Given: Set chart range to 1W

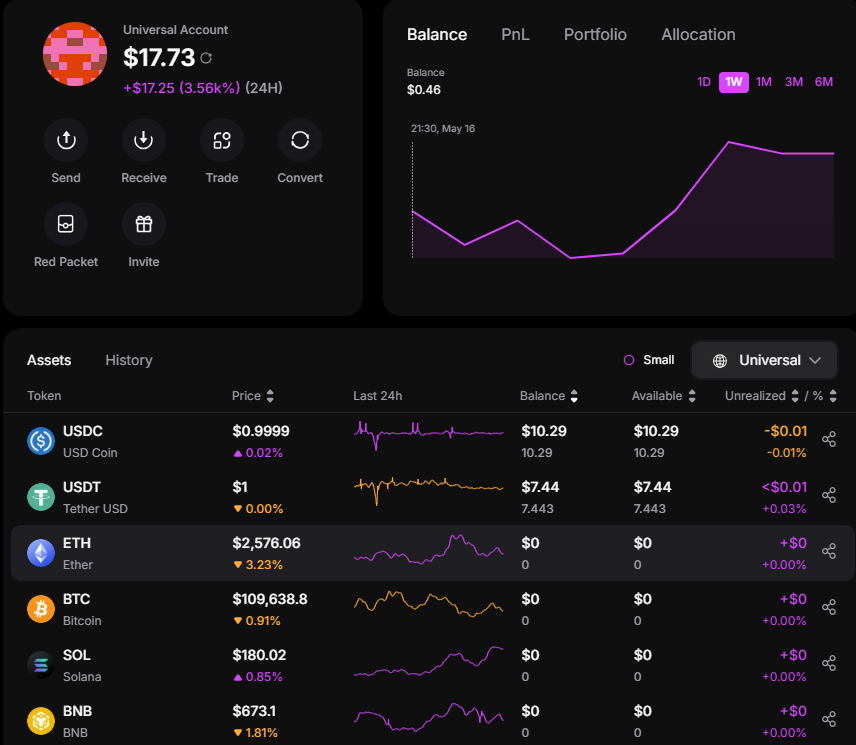Looking at the screenshot, I should 734,82.
